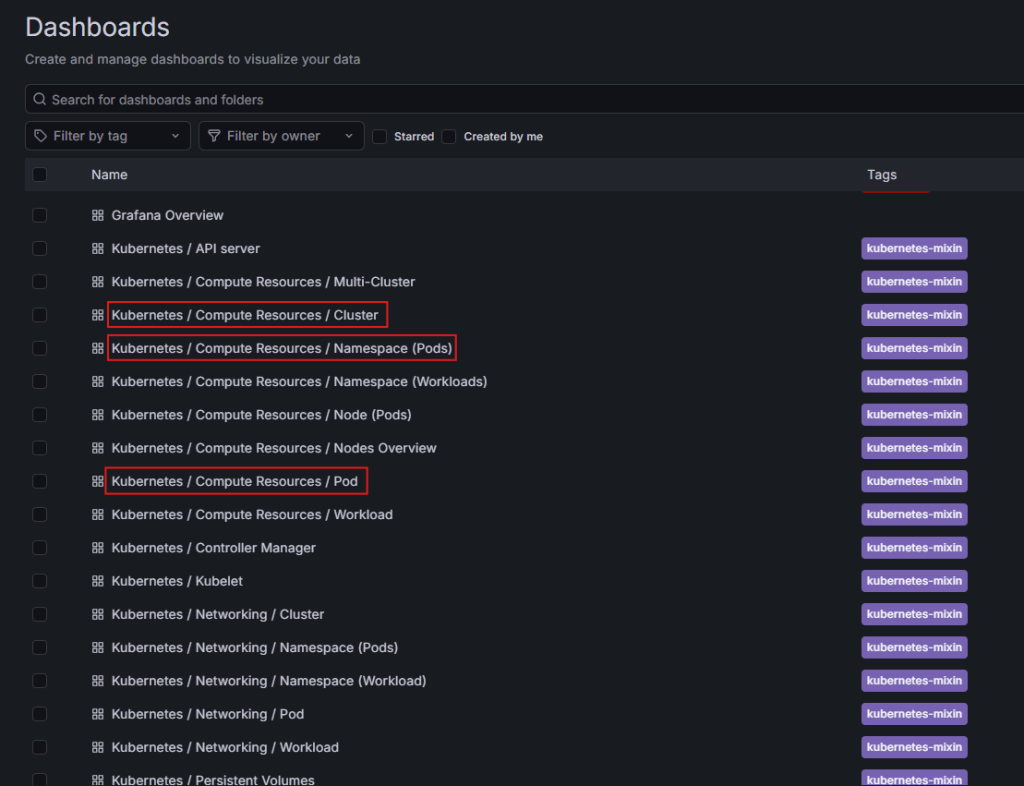Check the select-all box in the table header
The image size is (1024, 786).
pos(40,175)
